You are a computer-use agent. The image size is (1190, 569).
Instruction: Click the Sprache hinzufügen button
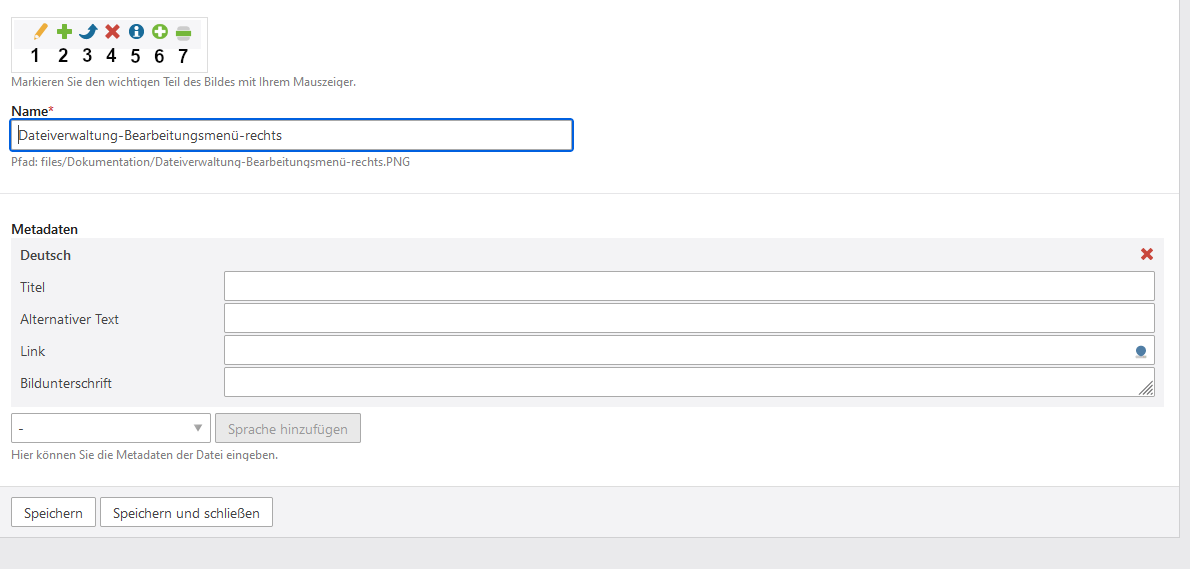(x=288, y=429)
